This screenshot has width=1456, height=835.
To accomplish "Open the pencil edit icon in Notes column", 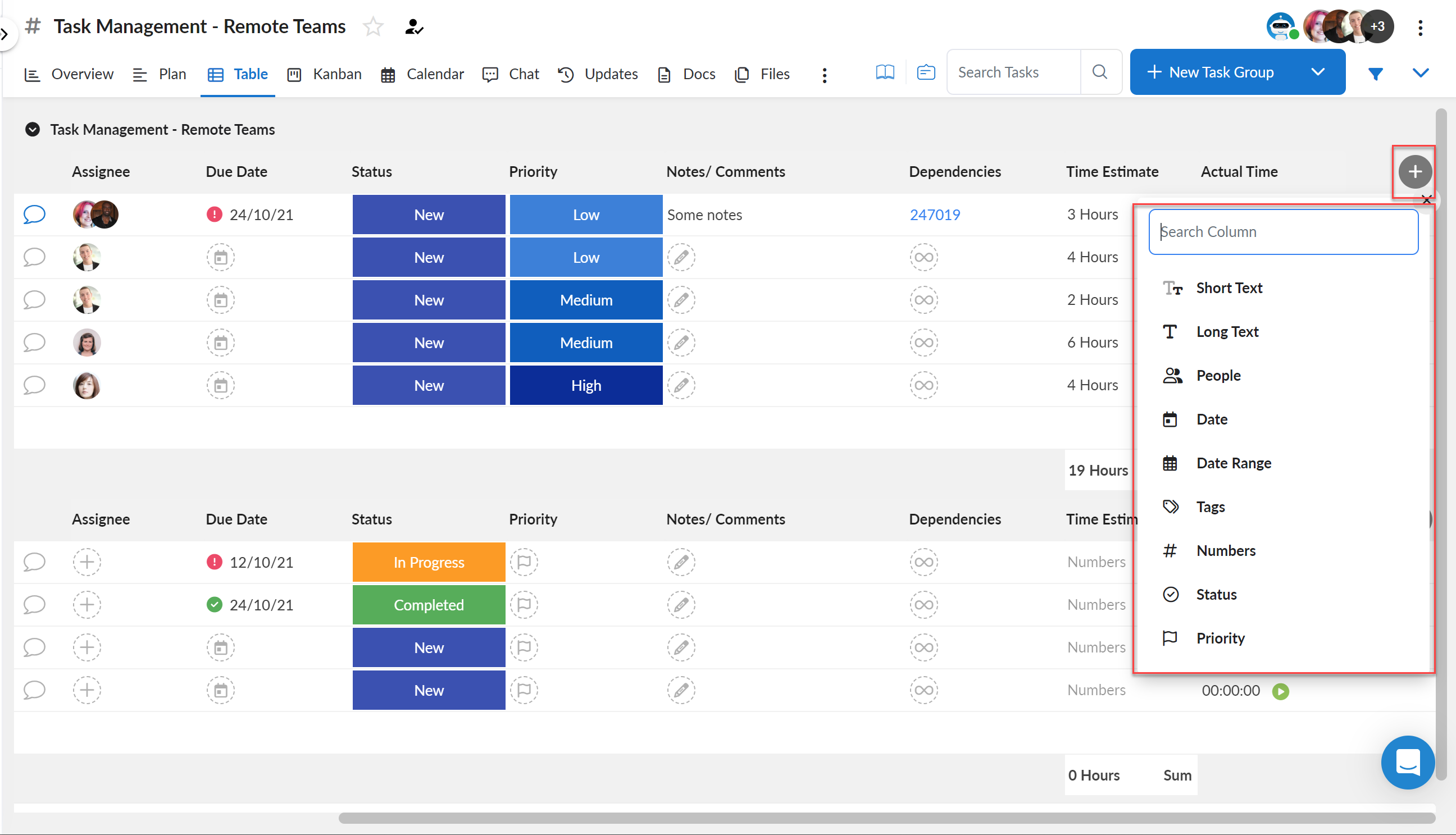I will click(681, 258).
